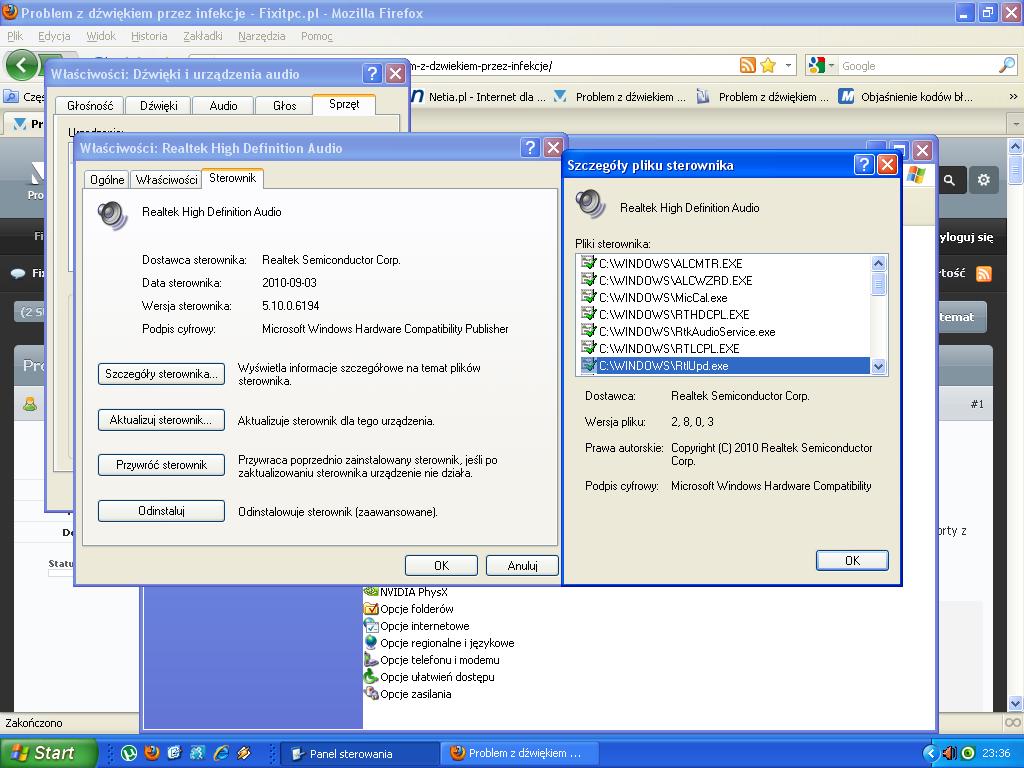Switch to the Głośność tab
This screenshot has height=768, width=1024.
click(x=90, y=105)
